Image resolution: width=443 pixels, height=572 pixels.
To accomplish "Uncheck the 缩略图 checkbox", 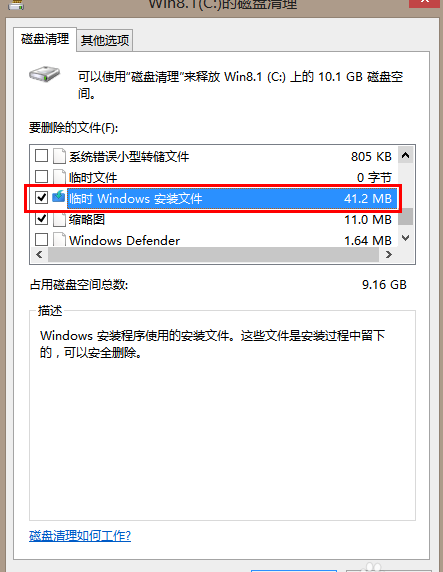I will pos(41,219).
